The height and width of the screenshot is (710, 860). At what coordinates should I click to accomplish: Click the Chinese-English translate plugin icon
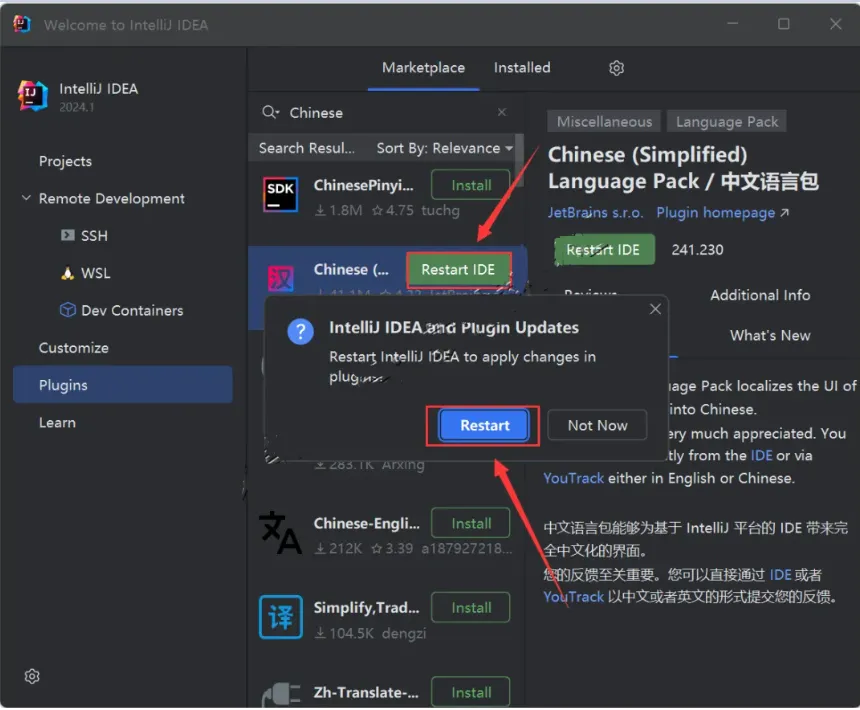pyautogui.click(x=280, y=532)
